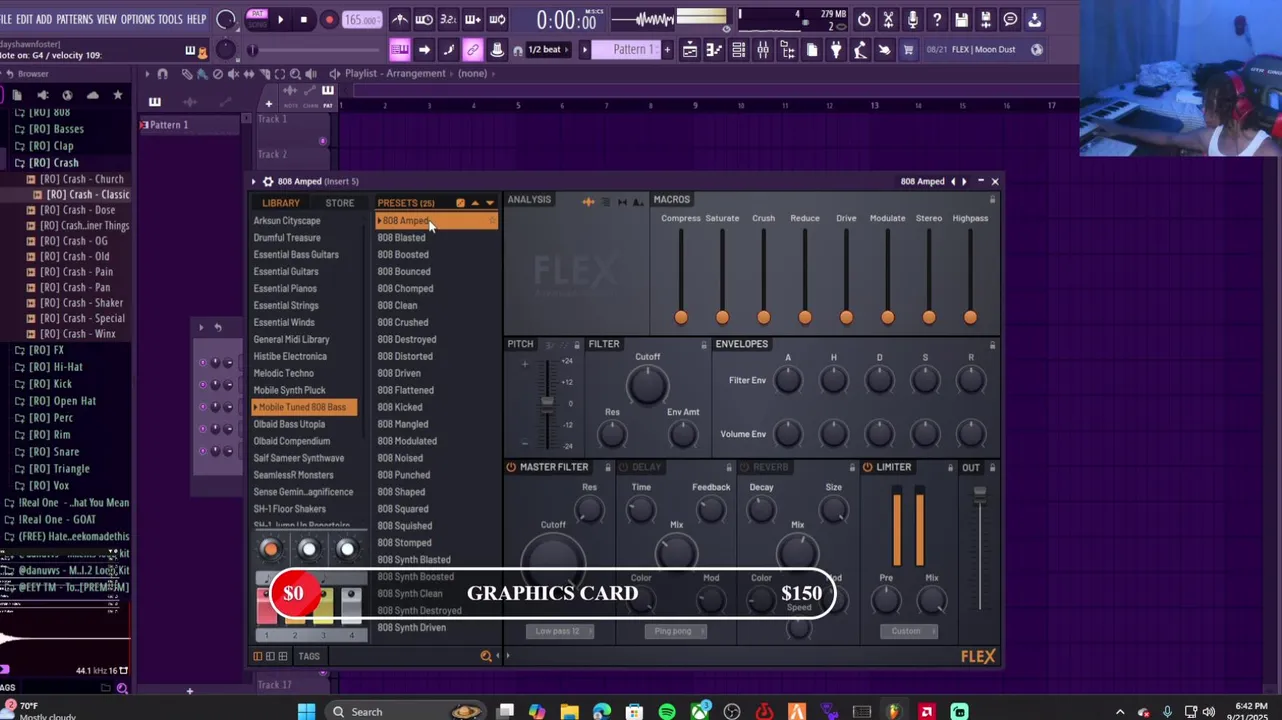Image resolution: width=1282 pixels, height=720 pixels.
Task: Open the FILE menu
Action: pos(5,20)
